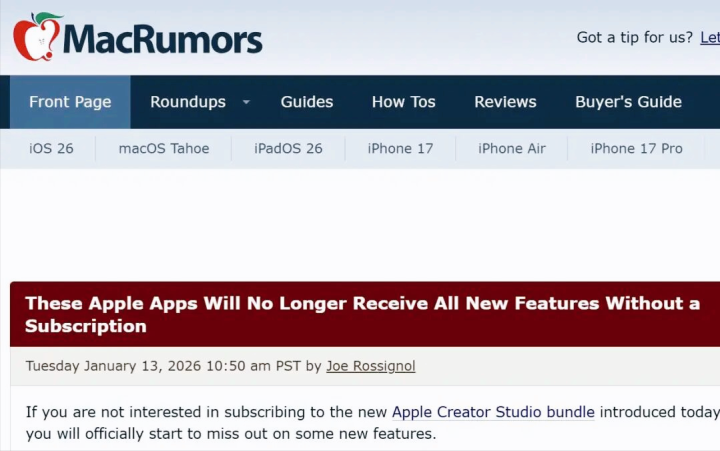This screenshot has width=720, height=451.
Task: Go to the Guides section
Action: [x=307, y=102]
